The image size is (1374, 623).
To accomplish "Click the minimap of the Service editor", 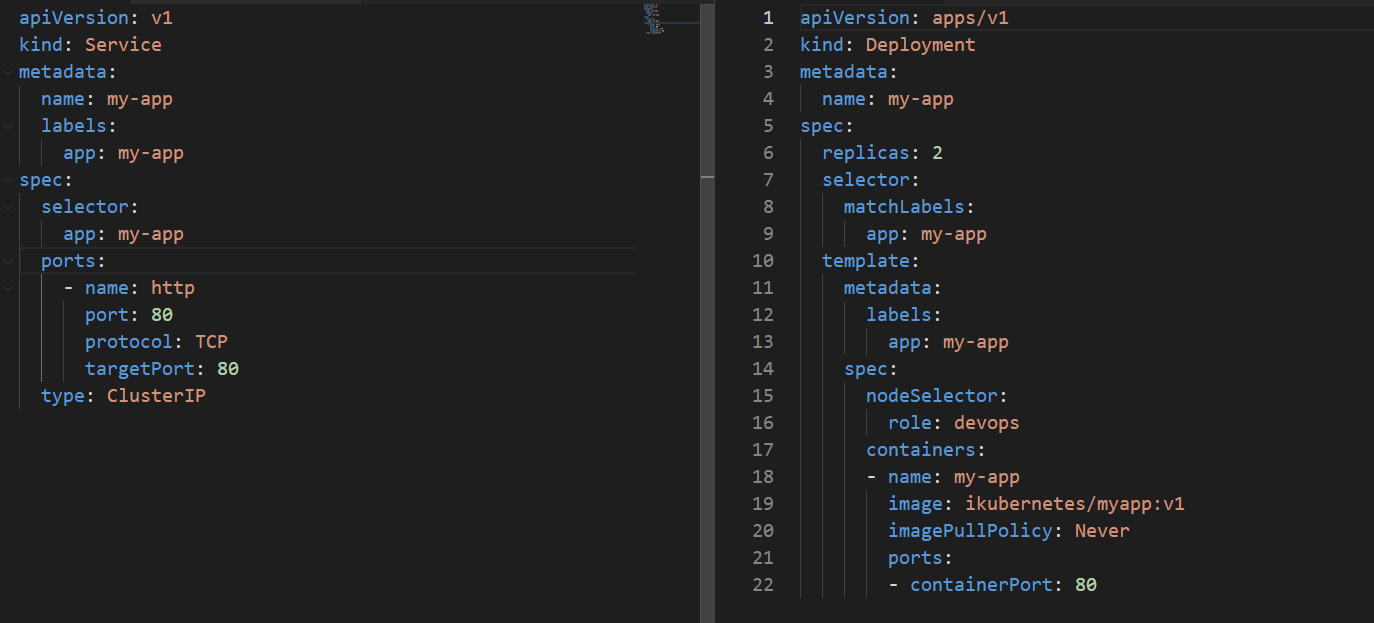I will pyautogui.click(x=654, y=18).
